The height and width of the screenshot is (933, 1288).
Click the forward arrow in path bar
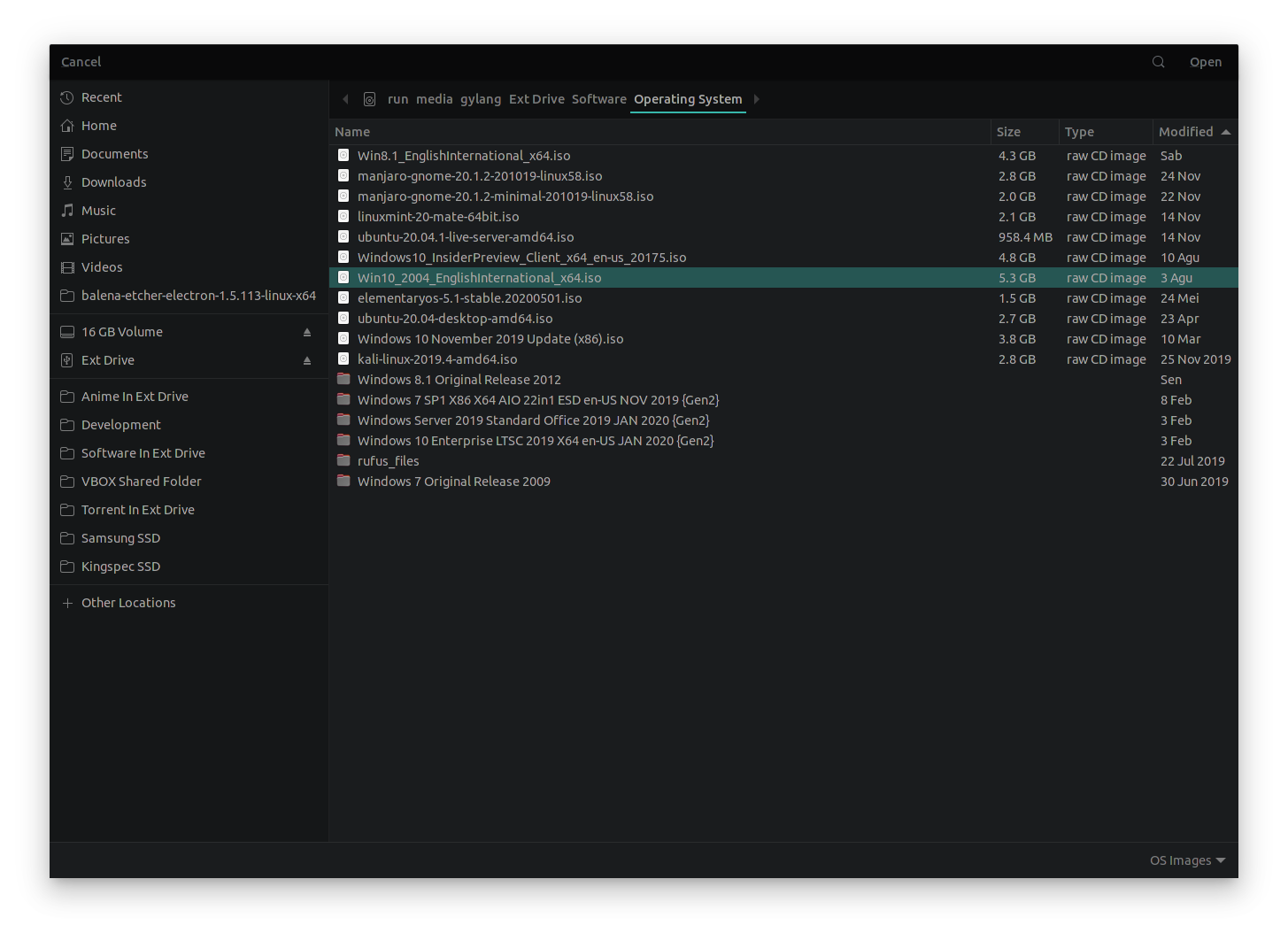(756, 99)
